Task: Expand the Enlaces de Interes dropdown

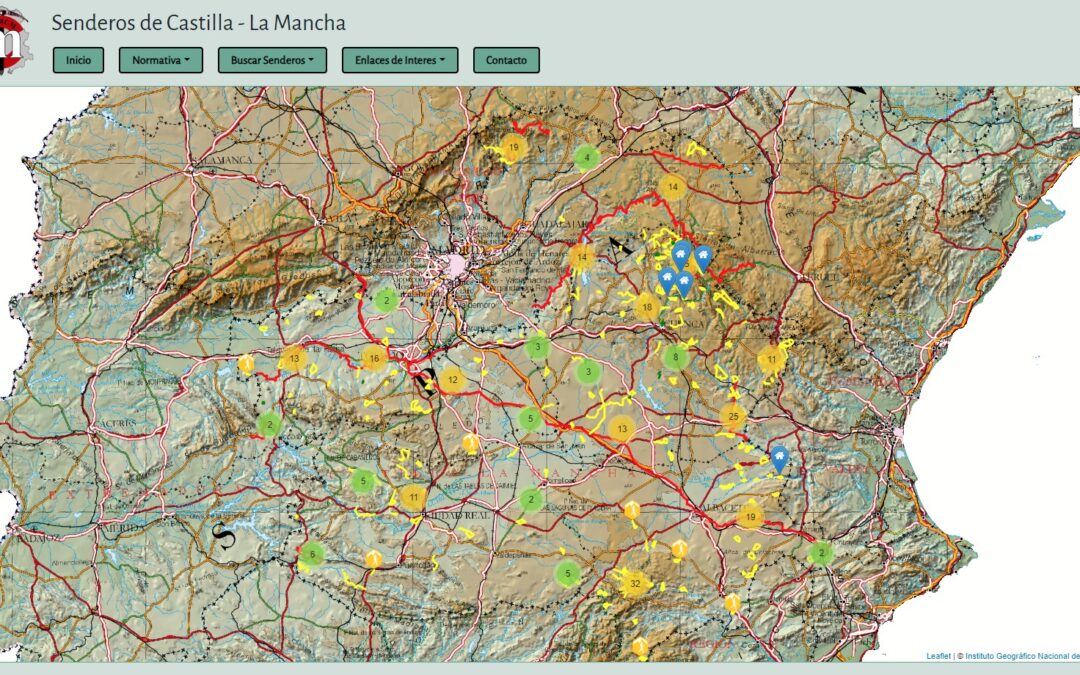Action: click(399, 60)
